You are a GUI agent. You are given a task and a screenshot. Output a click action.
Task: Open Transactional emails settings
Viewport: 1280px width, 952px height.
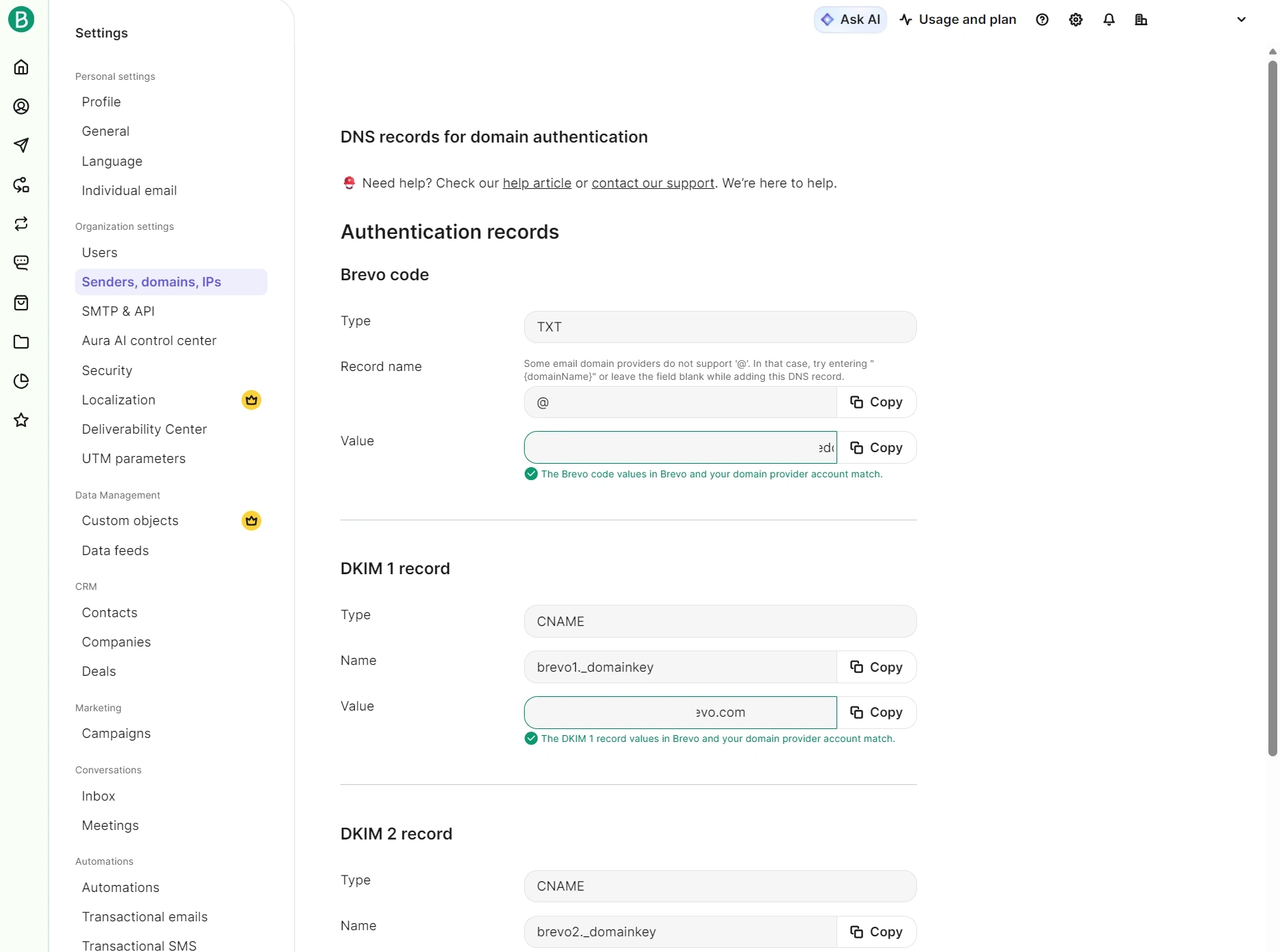click(145, 917)
